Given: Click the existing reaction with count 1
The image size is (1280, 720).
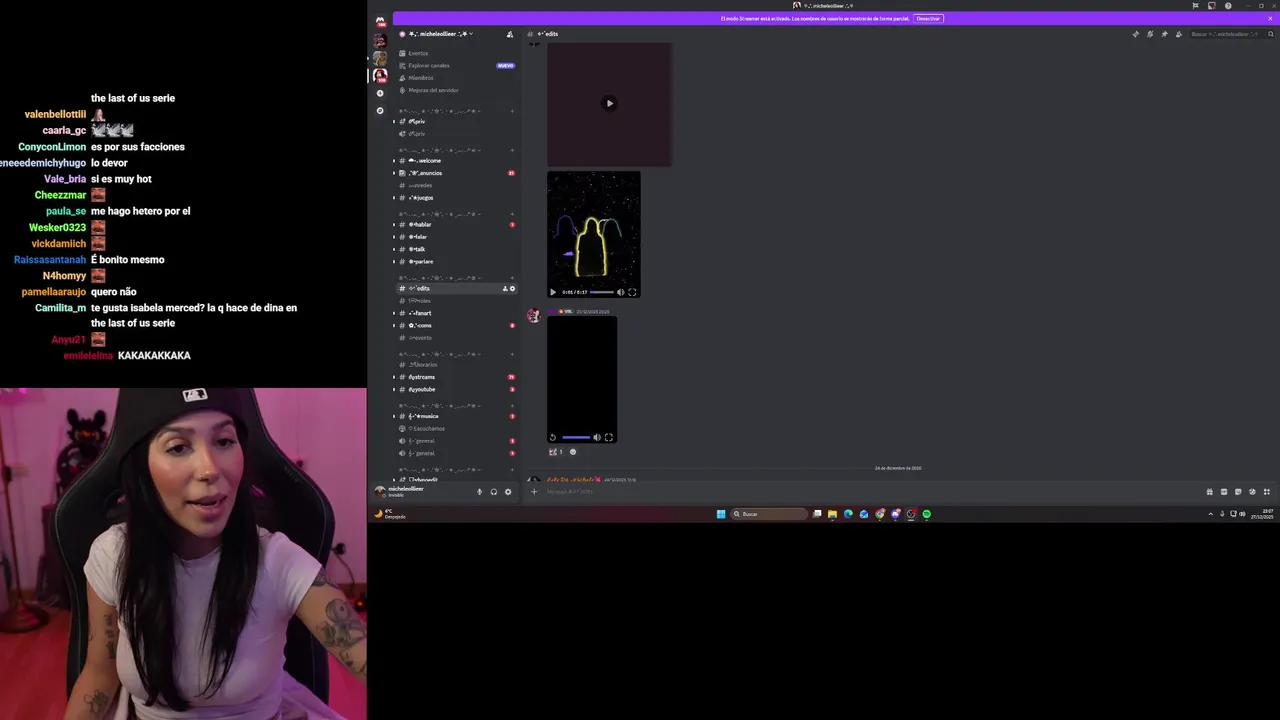Looking at the screenshot, I should click(556, 452).
